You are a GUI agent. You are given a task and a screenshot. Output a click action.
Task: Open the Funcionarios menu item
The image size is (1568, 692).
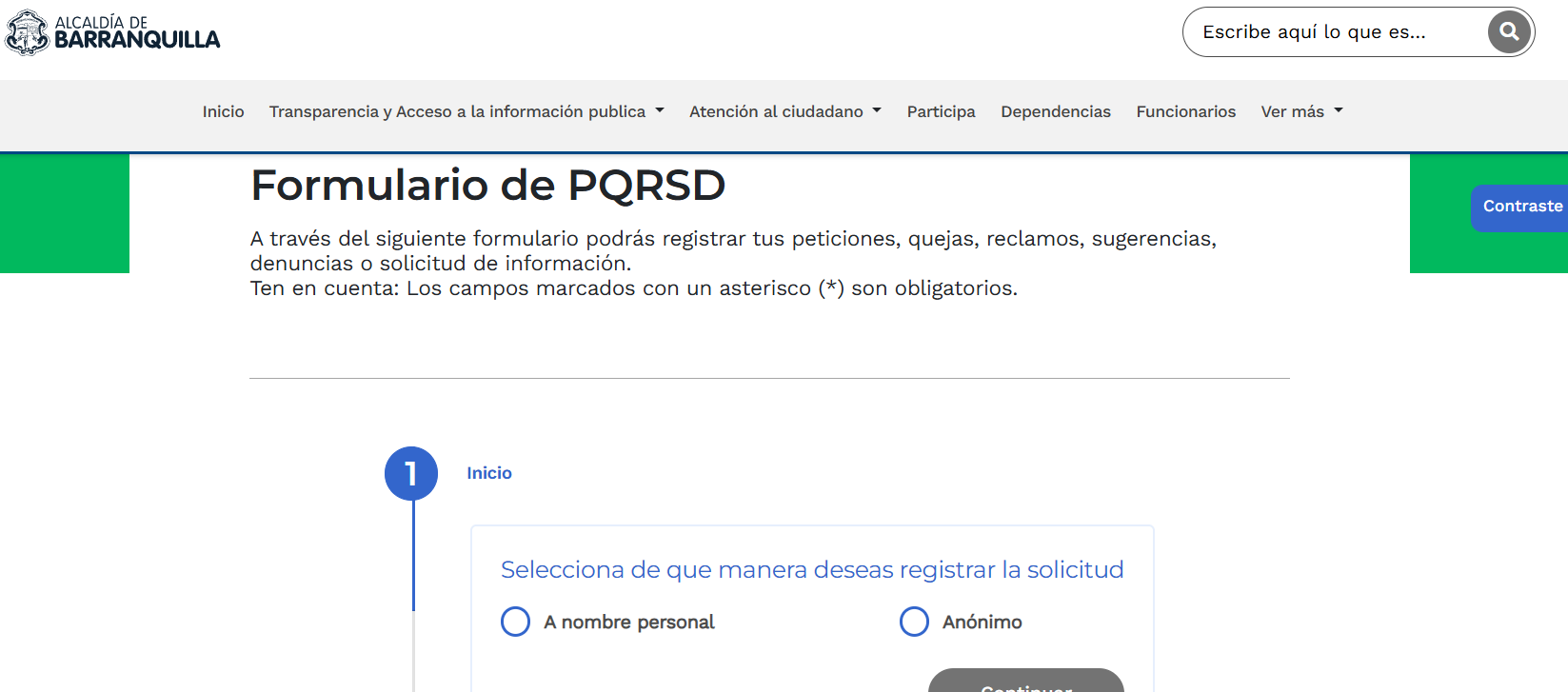click(x=1185, y=111)
